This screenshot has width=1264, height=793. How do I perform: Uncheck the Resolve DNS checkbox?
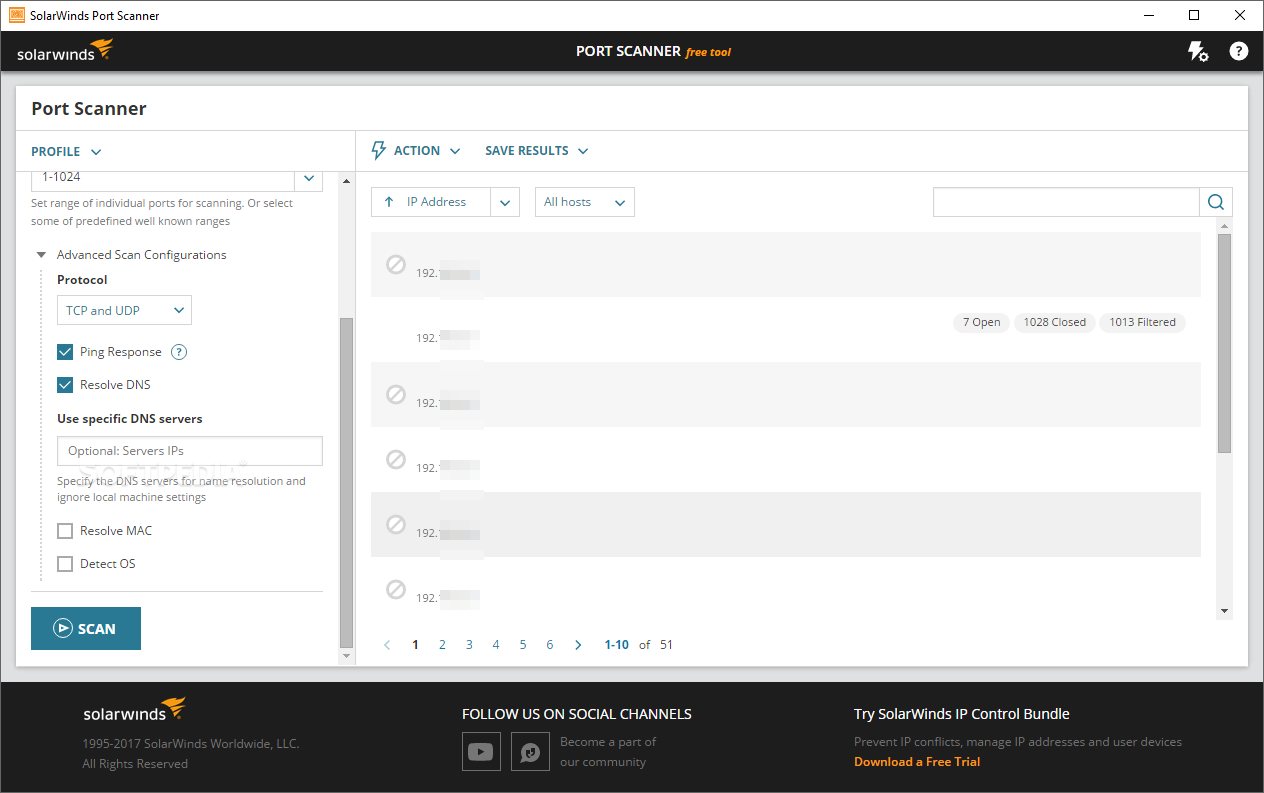point(65,385)
